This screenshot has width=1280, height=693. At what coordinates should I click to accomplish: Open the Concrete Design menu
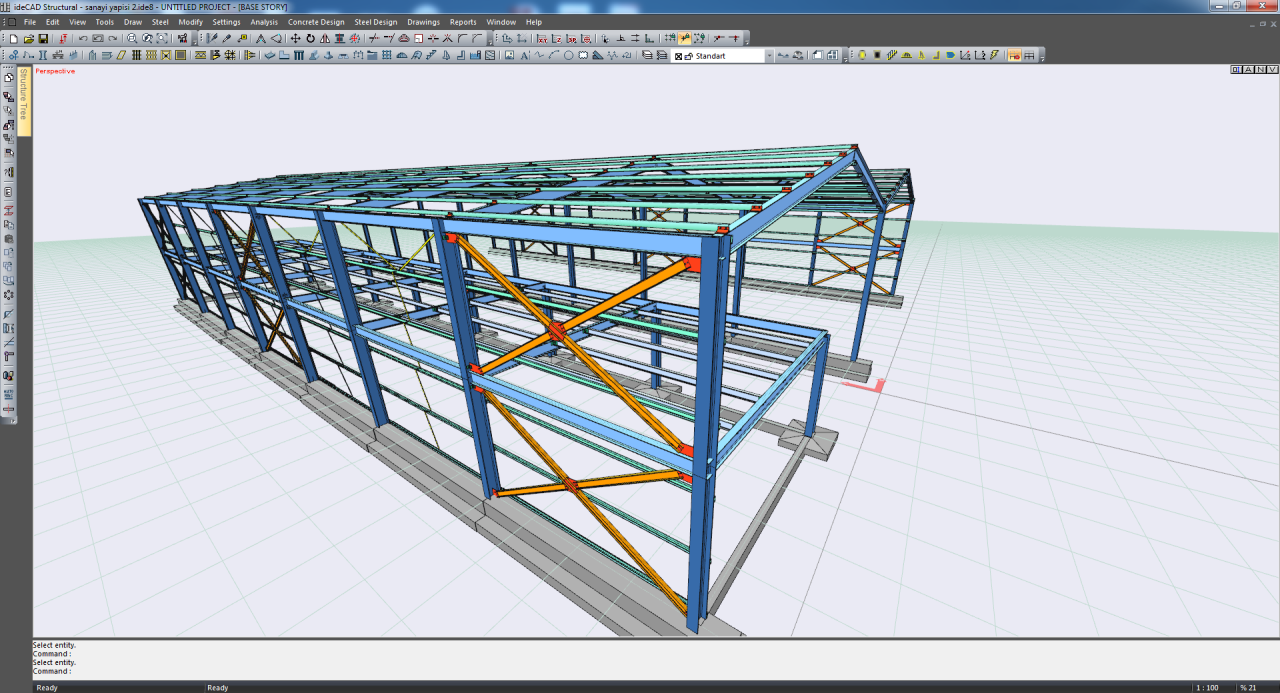click(x=316, y=22)
